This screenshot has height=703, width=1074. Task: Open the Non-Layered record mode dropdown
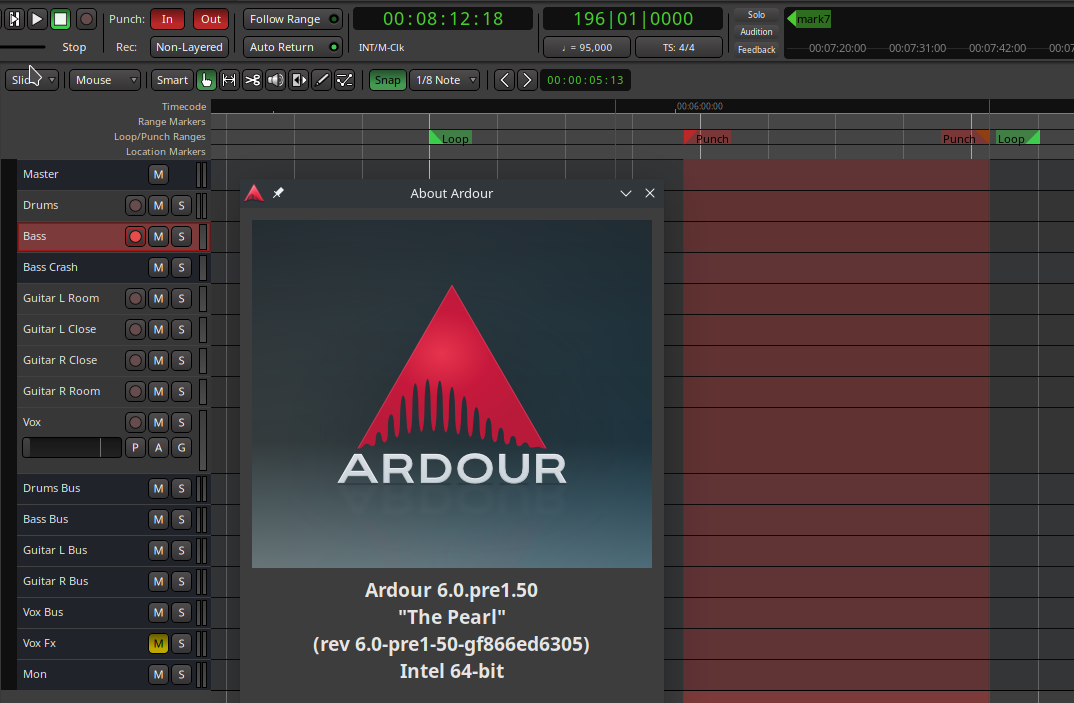190,47
